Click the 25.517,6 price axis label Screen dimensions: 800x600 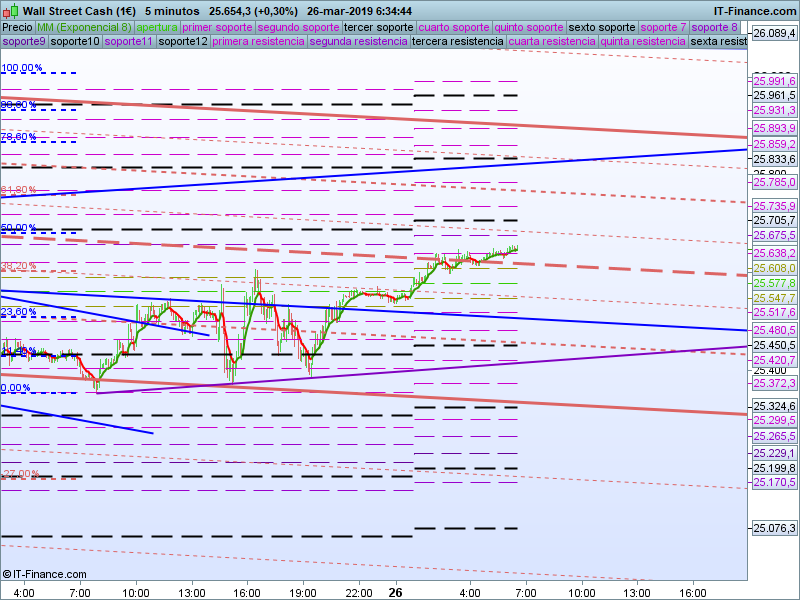click(774, 312)
